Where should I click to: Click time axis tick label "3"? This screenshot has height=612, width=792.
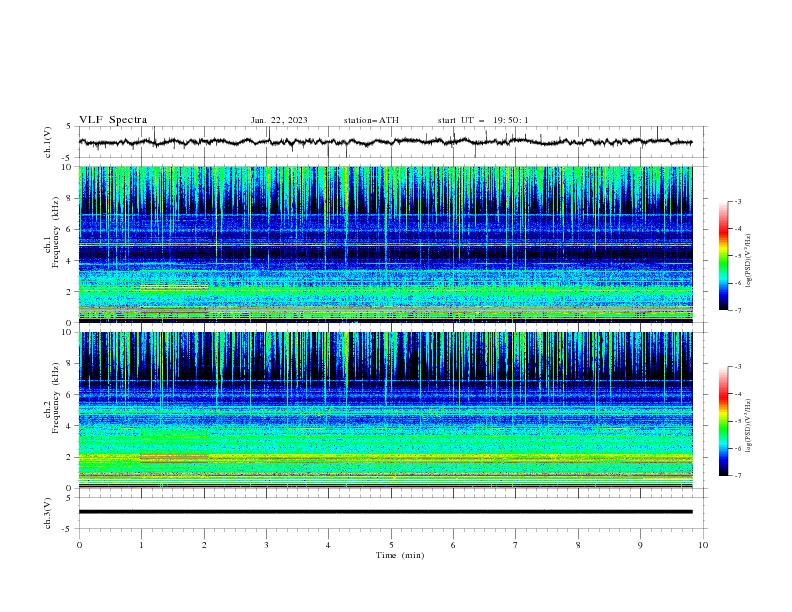[x=266, y=545]
